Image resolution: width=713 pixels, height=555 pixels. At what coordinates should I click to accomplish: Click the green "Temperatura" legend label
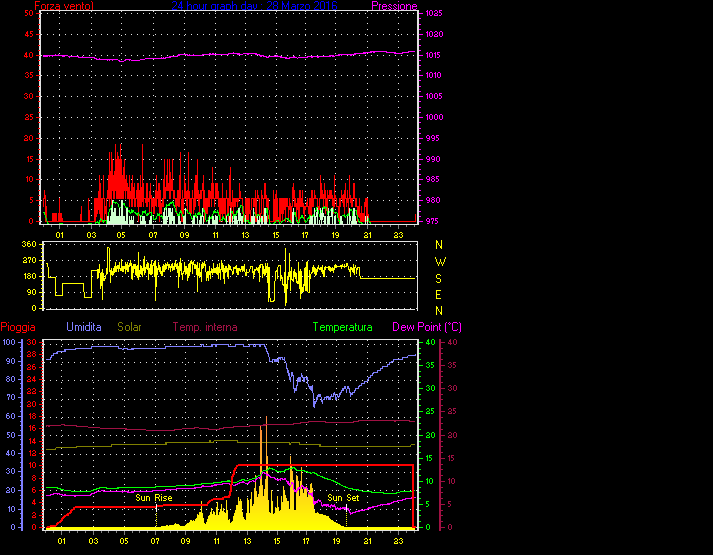tap(342, 327)
